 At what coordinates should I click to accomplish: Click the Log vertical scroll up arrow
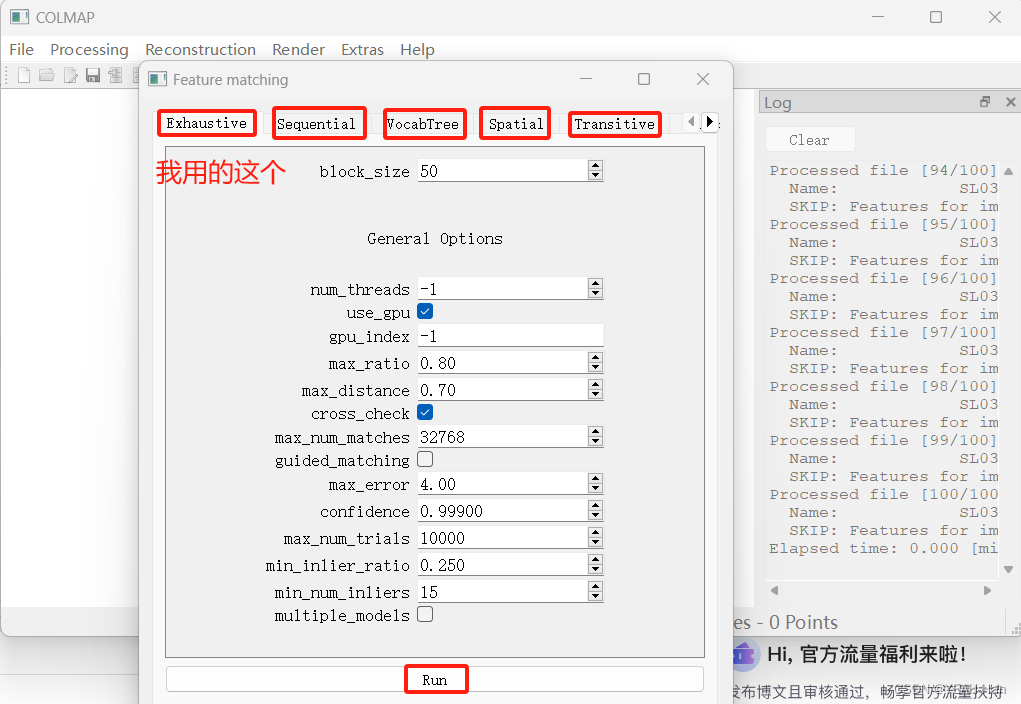point(1009,172)
